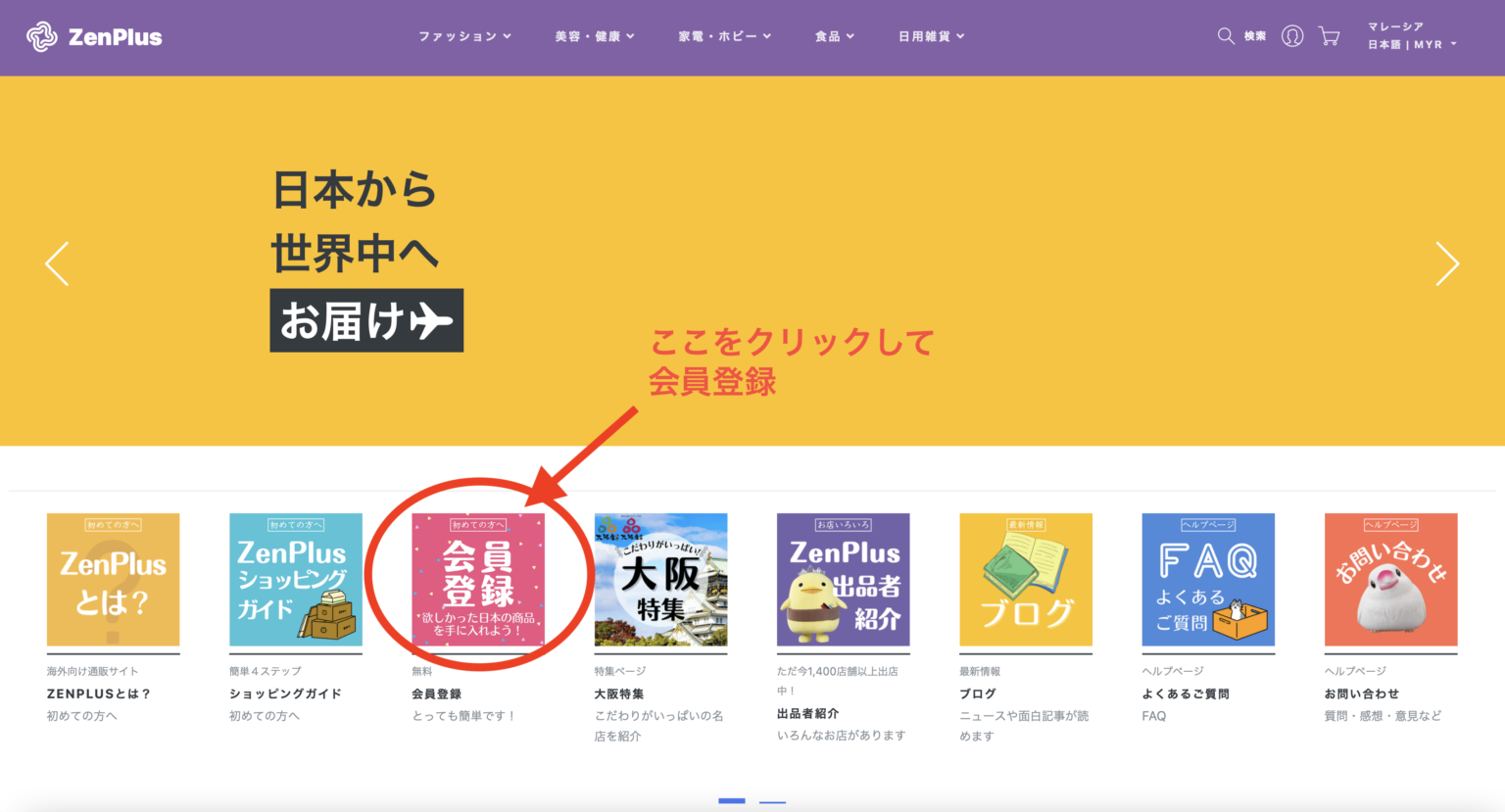Click the ZenPlus 出品者紹介 mascot icon

pyautogui.click(x=844, y=578)
